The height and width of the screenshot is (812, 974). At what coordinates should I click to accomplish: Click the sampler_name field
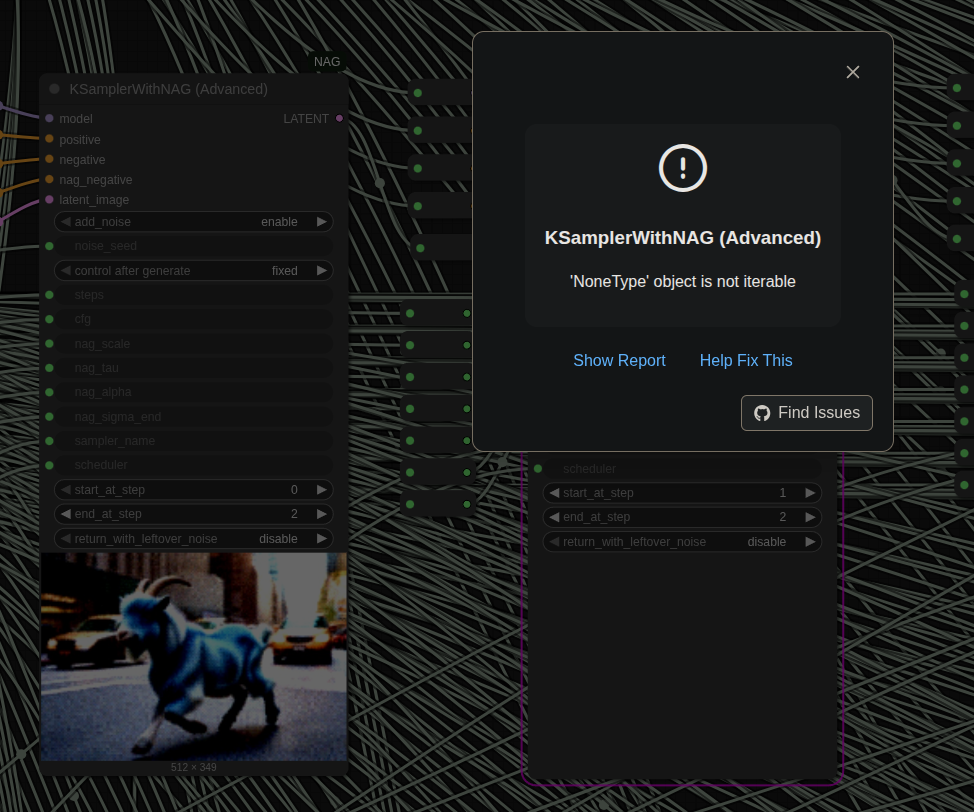[x=194, y=440]
